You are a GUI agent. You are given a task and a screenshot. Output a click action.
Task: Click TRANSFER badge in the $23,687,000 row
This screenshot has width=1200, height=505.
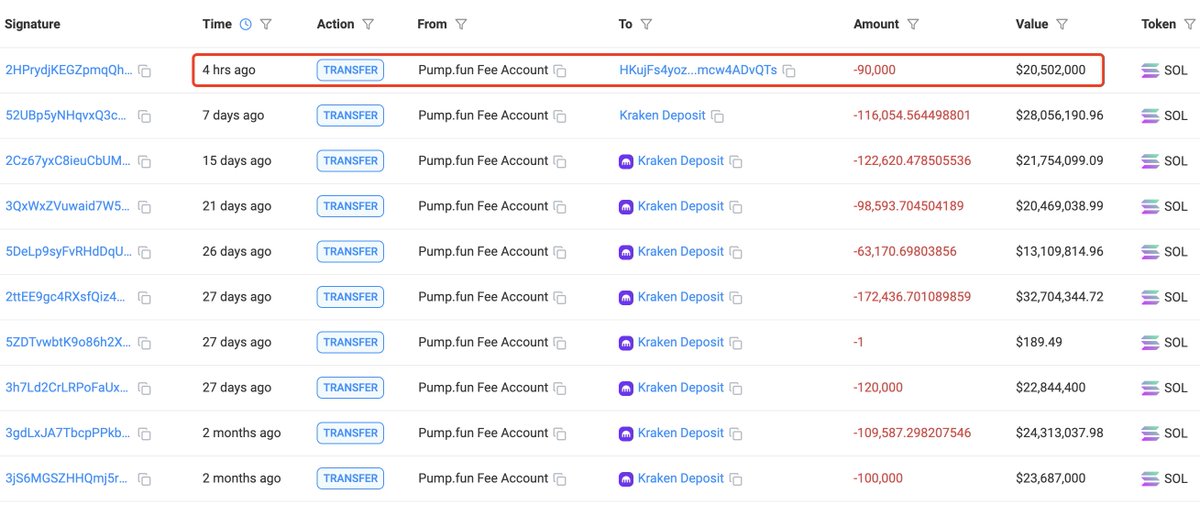pyautogui.click(x=350, y=478)
